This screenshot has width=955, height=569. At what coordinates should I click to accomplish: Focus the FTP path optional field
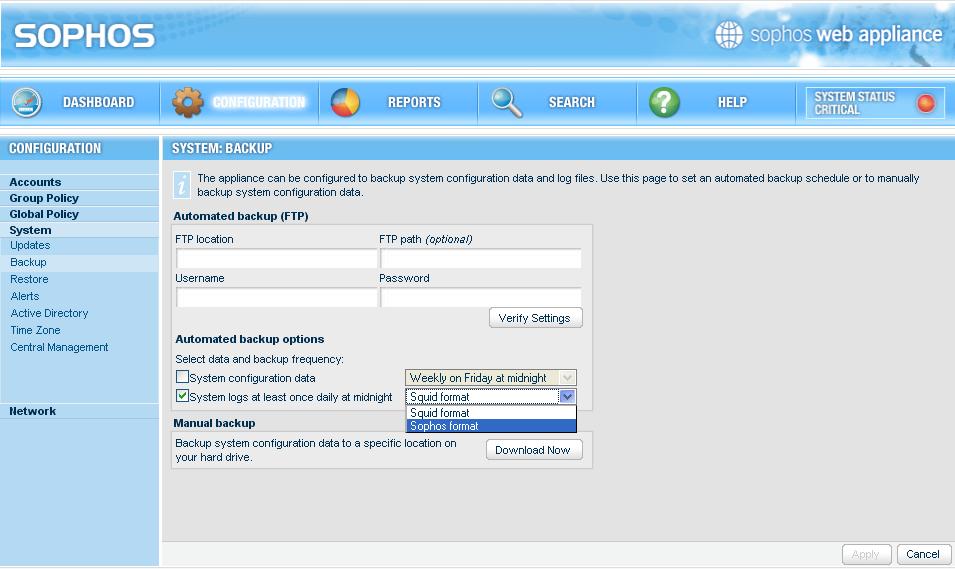(481, 259)
